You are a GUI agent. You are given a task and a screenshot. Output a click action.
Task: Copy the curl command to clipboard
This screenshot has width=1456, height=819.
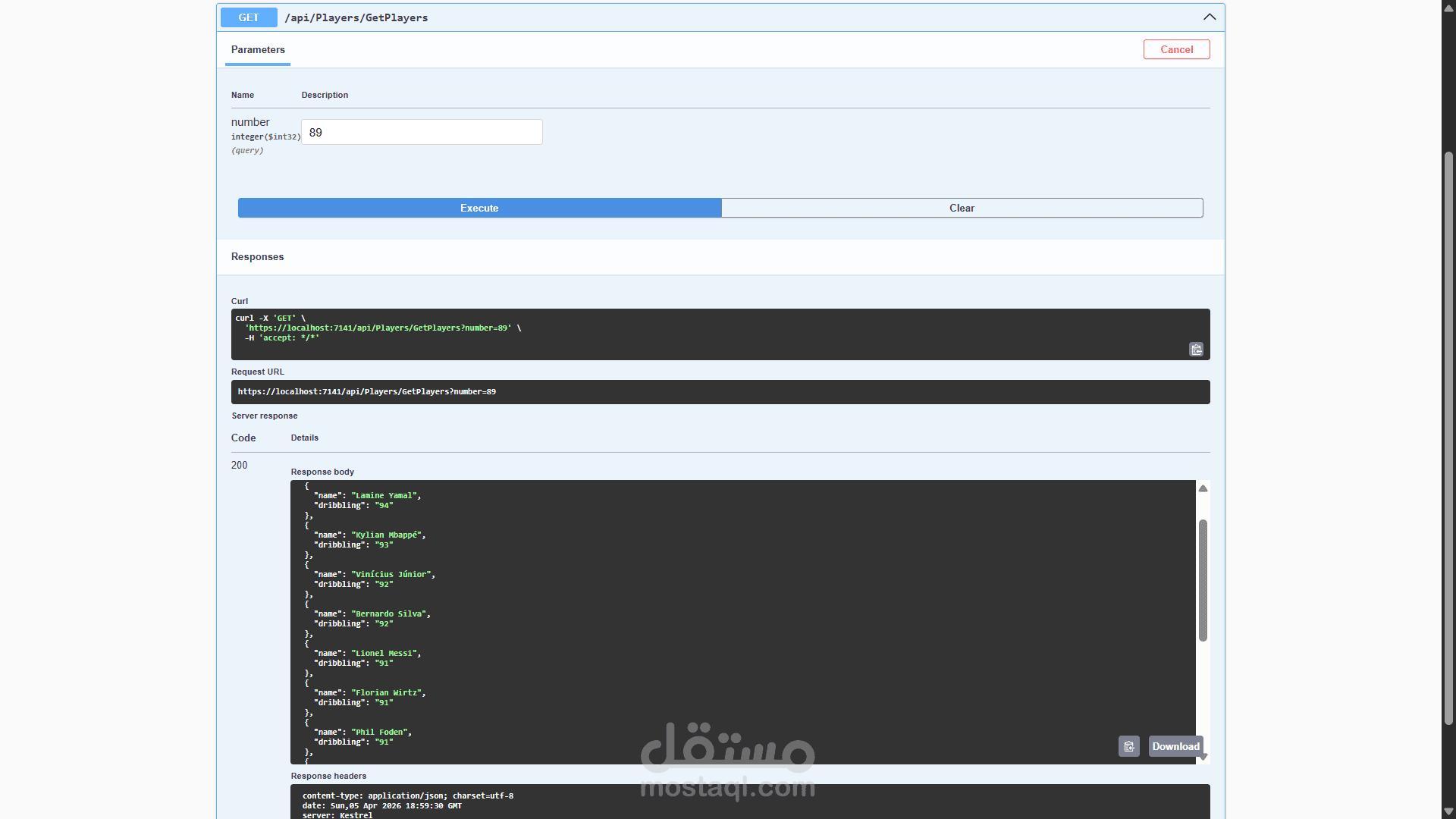[1196, 350]
